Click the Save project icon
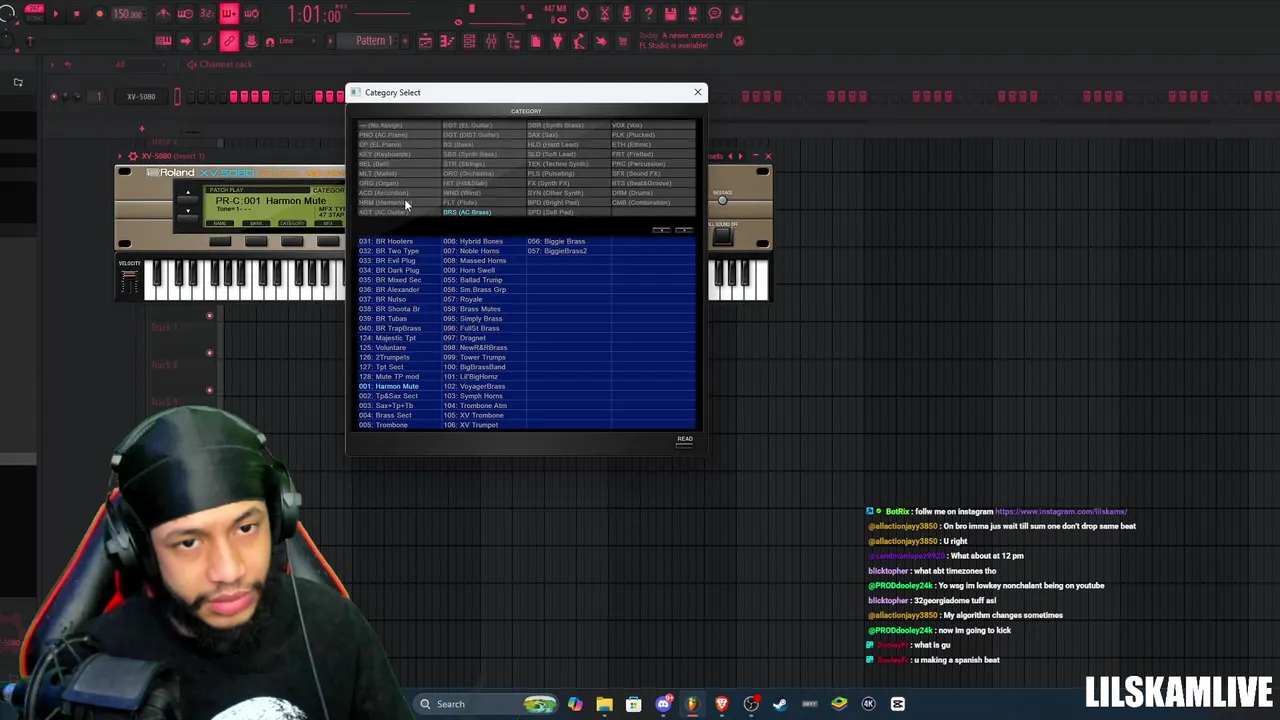Image resolution: width=1280 pixels, height=720 pixels. click(670, 14)
